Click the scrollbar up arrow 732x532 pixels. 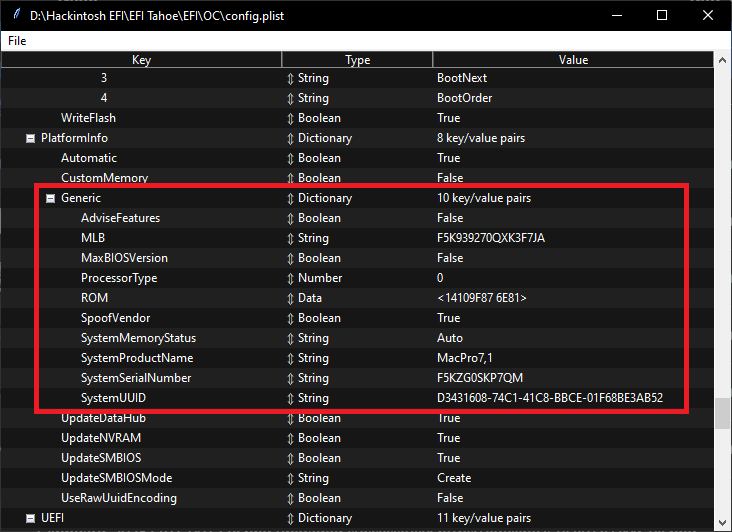[722, 60]
